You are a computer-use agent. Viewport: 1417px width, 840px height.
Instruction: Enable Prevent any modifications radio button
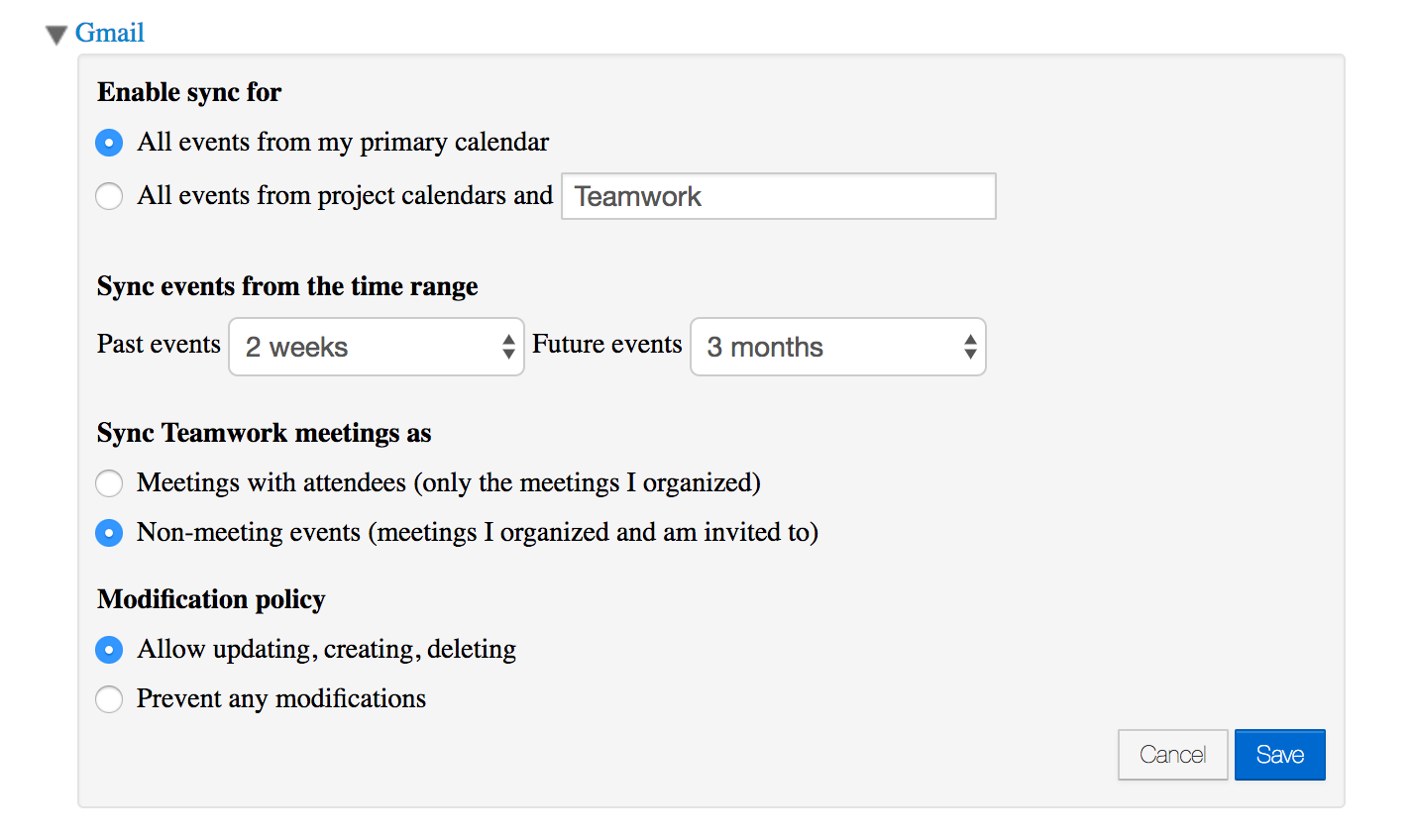pyautogui.click(x=109, y=699)
